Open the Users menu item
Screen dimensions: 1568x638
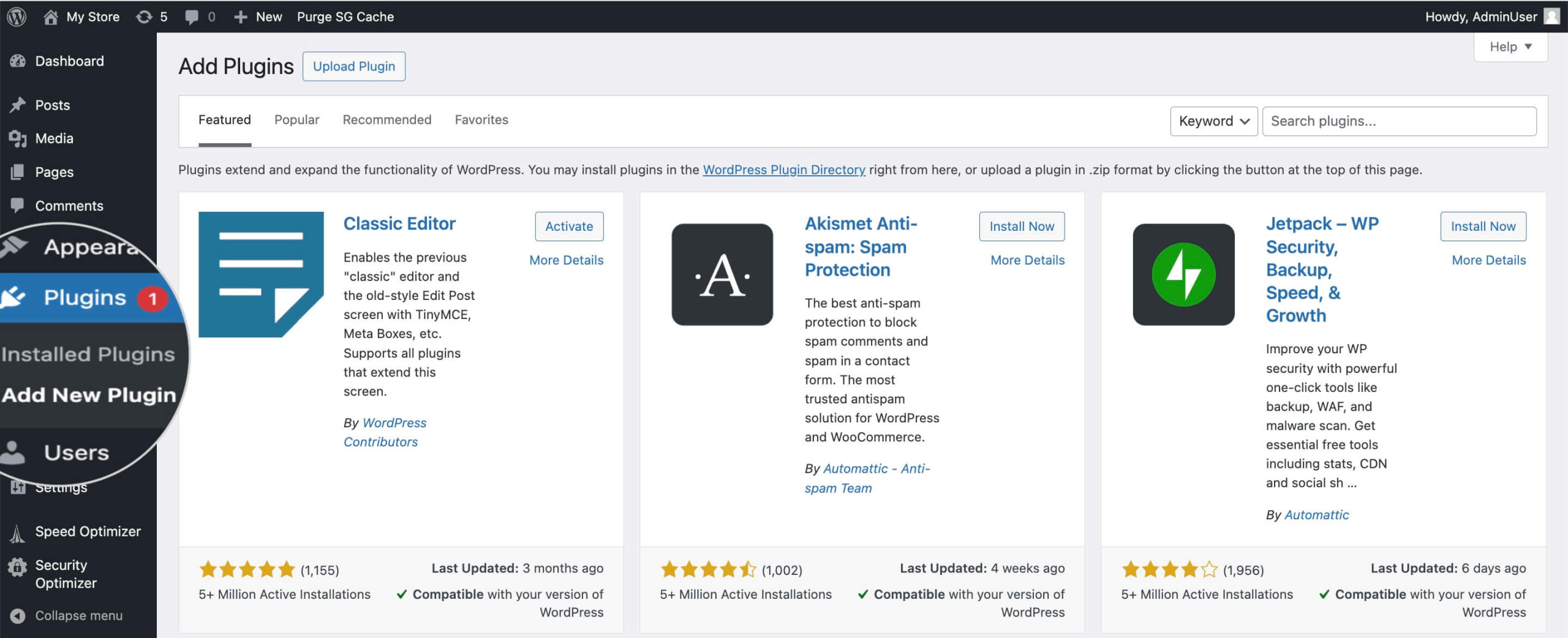[77, 452]
